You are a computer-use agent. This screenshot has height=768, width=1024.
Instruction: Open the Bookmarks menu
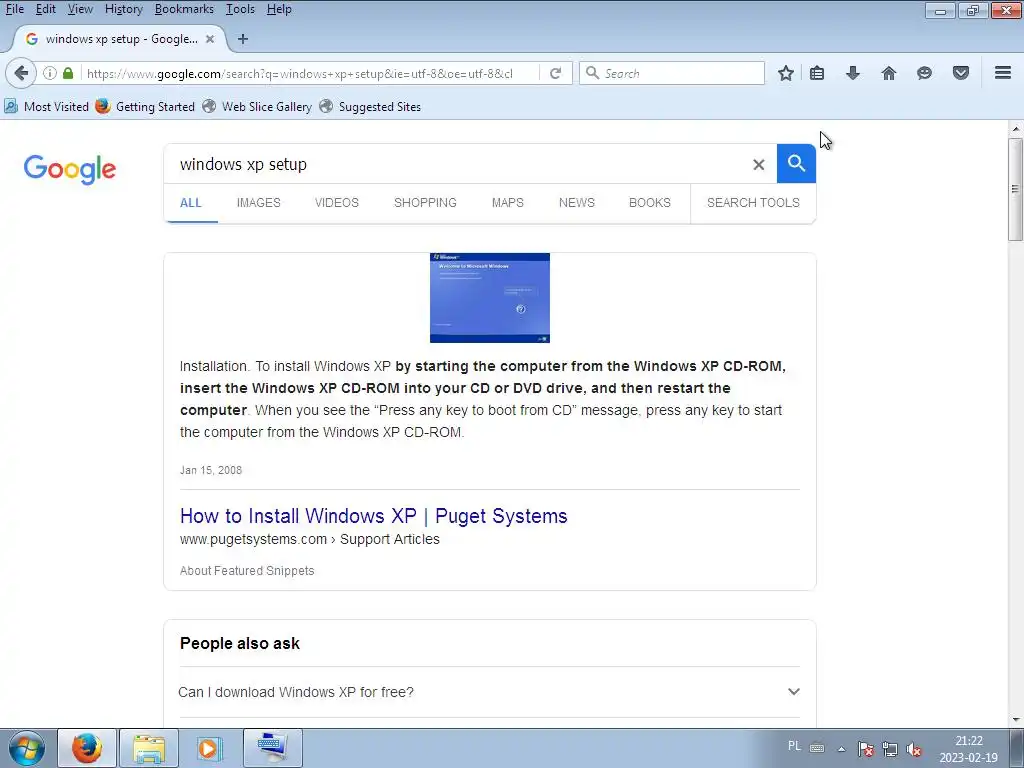tap(184, 9)
